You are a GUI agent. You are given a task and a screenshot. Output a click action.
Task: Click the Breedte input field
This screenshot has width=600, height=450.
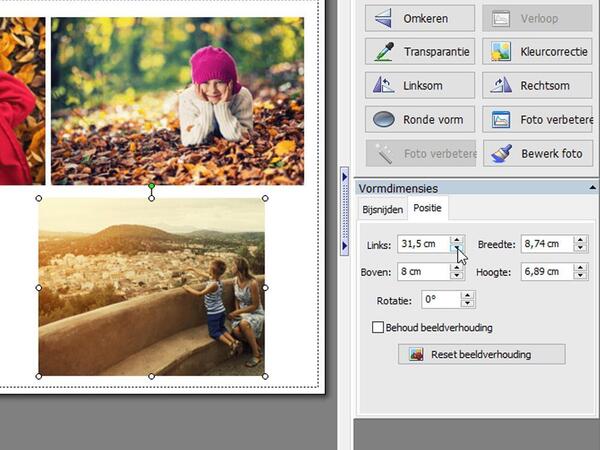click(x=546, y=244)
